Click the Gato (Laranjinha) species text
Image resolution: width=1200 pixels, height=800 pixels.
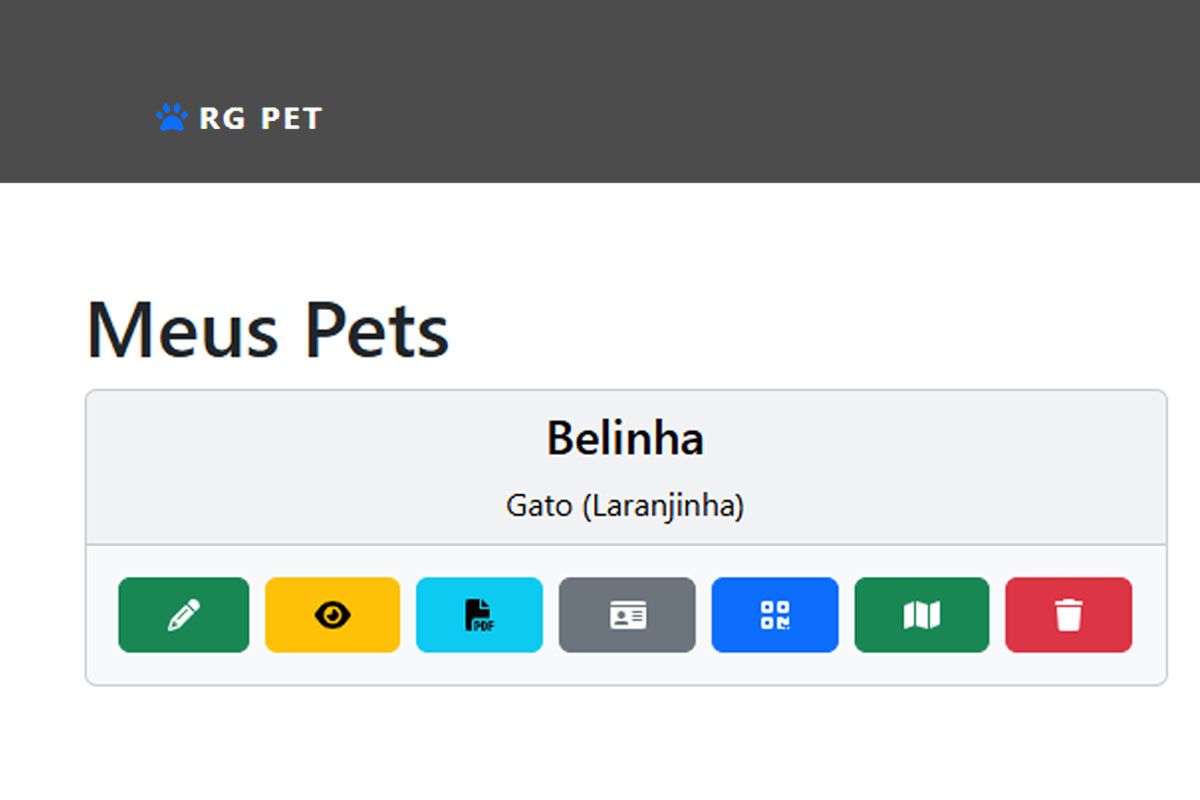(625, 506)
